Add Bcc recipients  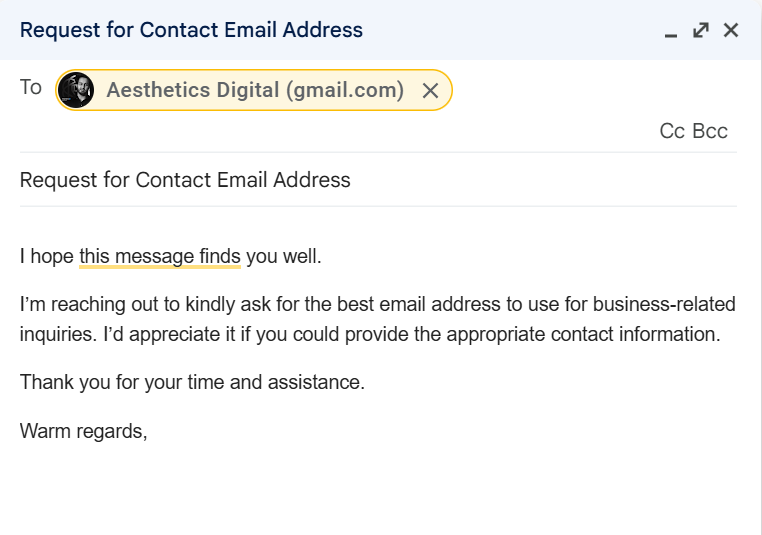pyautogui.click(x=710, y=131)
